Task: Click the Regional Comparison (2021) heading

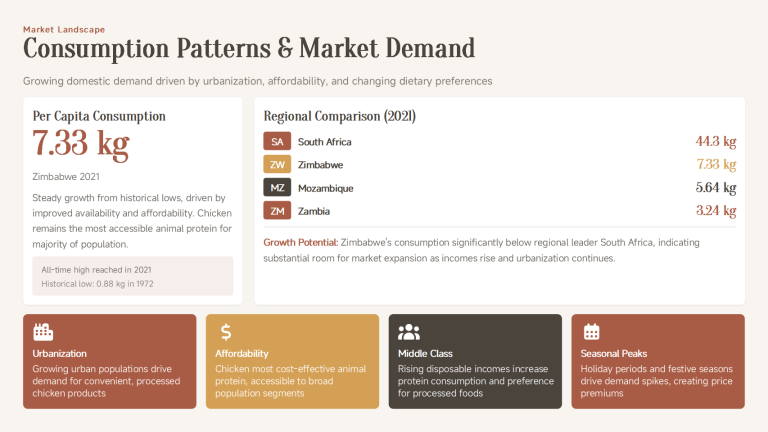Action: coord(339,116)
